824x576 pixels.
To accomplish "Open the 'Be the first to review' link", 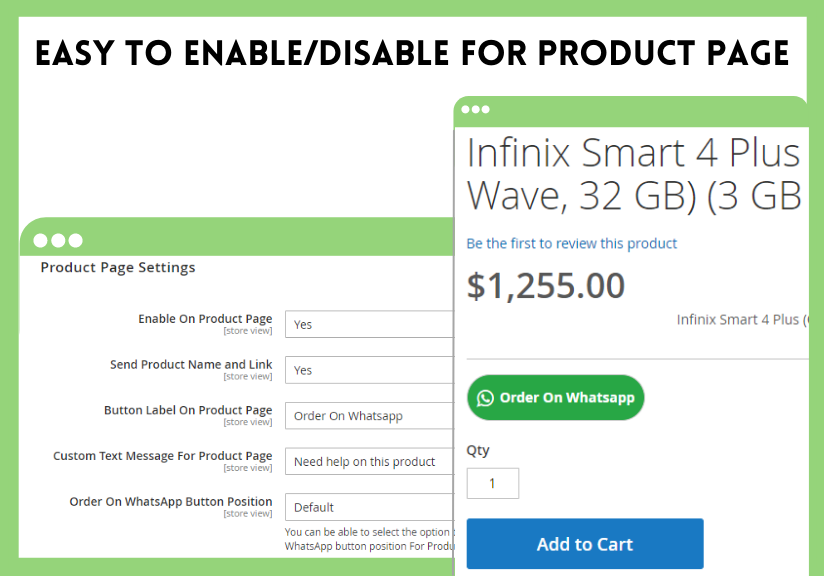I will coord(572,244).
